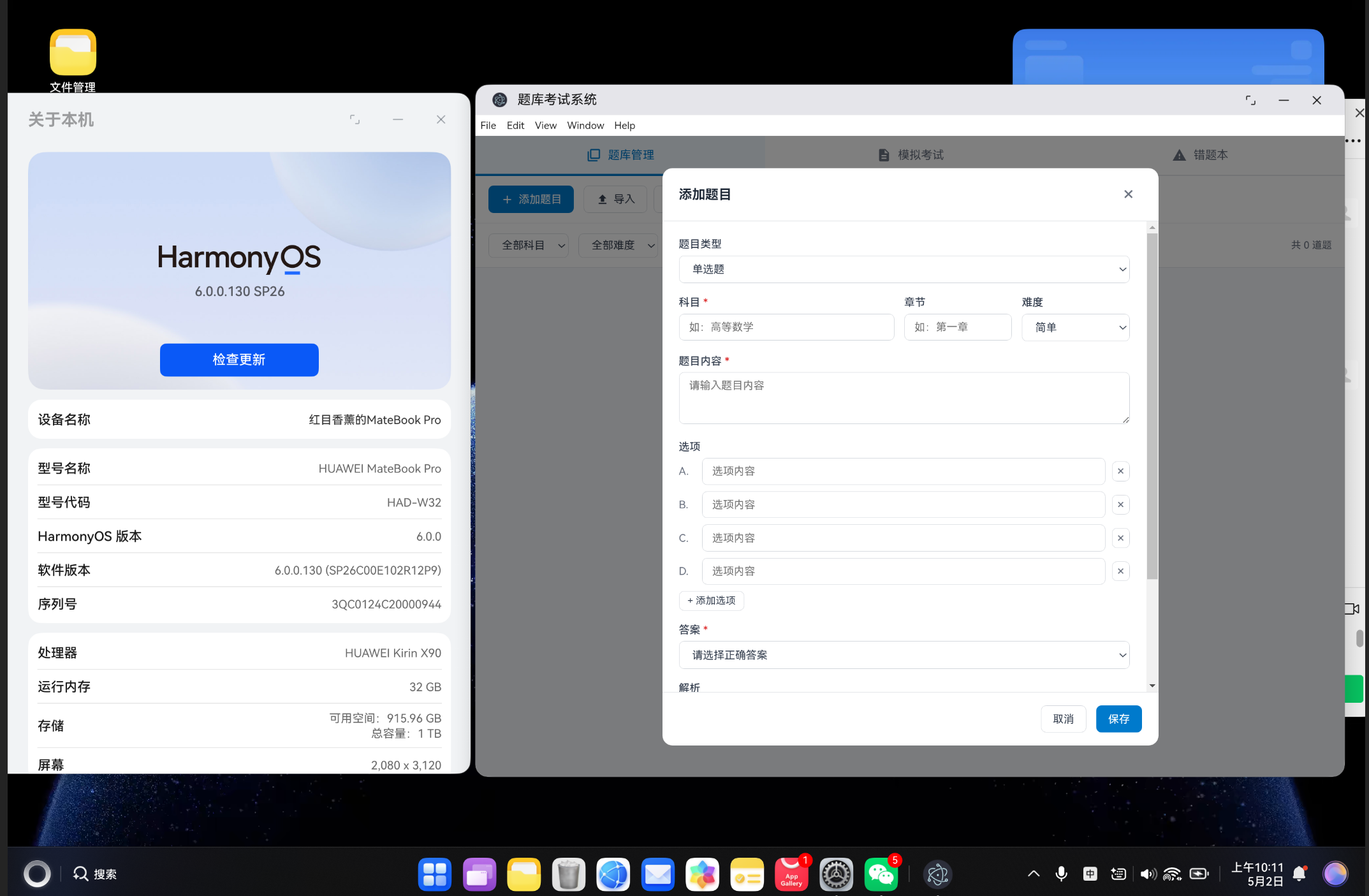The image size is (1369, 896).
Task: Switch to 模拟考试 tab
Action: (x=910, y=155)
